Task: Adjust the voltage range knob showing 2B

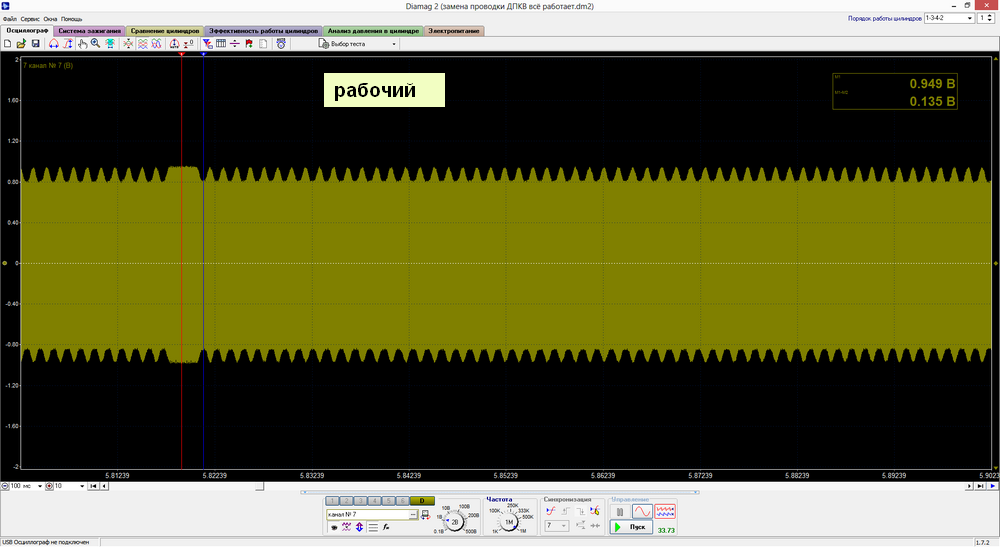Action: pos(455,522)
